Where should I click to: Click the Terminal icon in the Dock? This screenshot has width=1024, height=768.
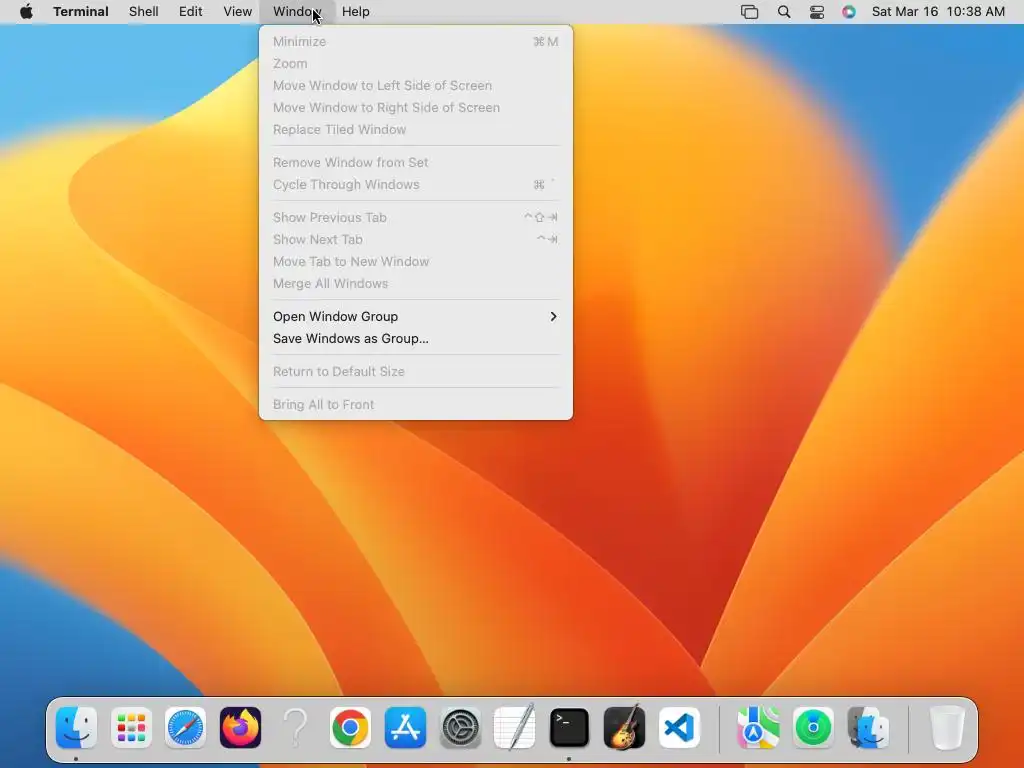tap(569, 728)
